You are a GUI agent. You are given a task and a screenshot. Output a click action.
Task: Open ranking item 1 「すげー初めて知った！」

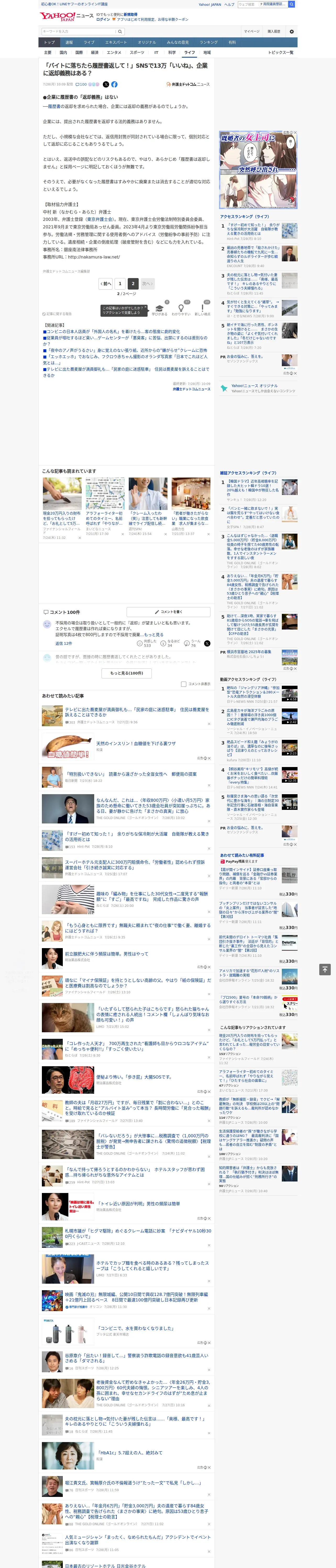[253, 229]
